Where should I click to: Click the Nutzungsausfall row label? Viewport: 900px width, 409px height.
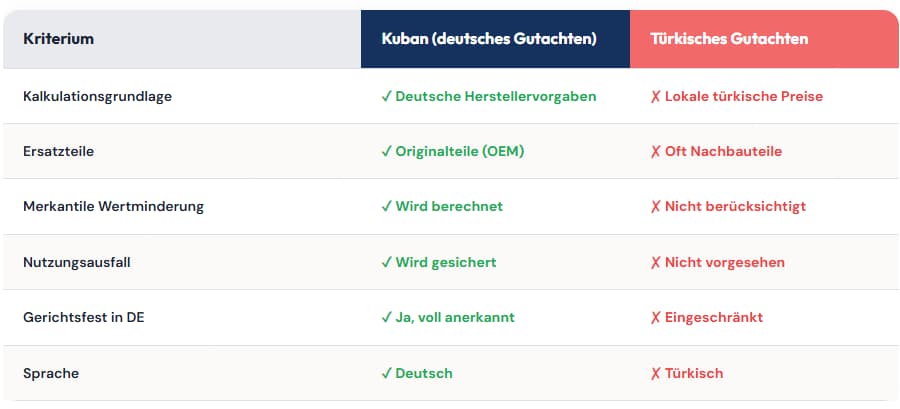(77, 263)
